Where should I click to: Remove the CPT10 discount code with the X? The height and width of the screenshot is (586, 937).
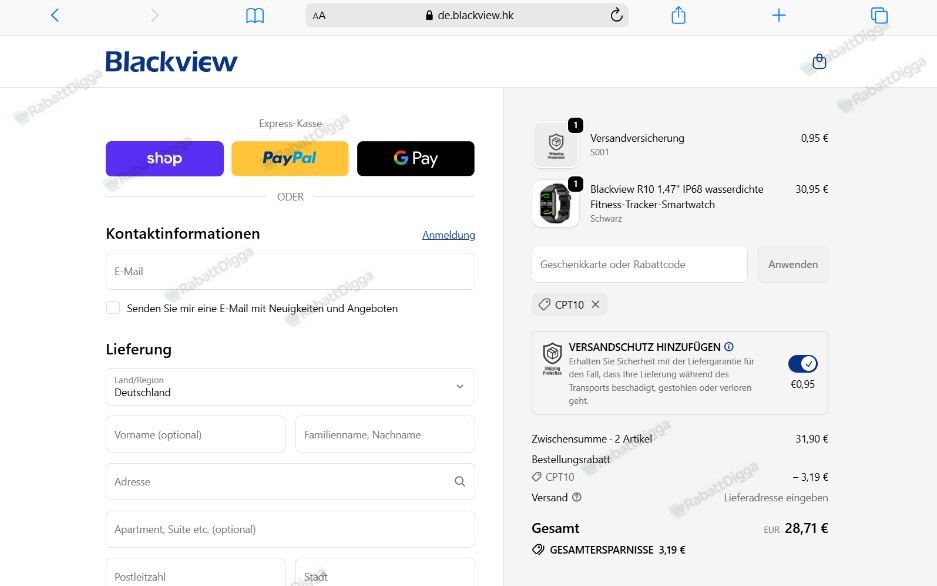595,305
